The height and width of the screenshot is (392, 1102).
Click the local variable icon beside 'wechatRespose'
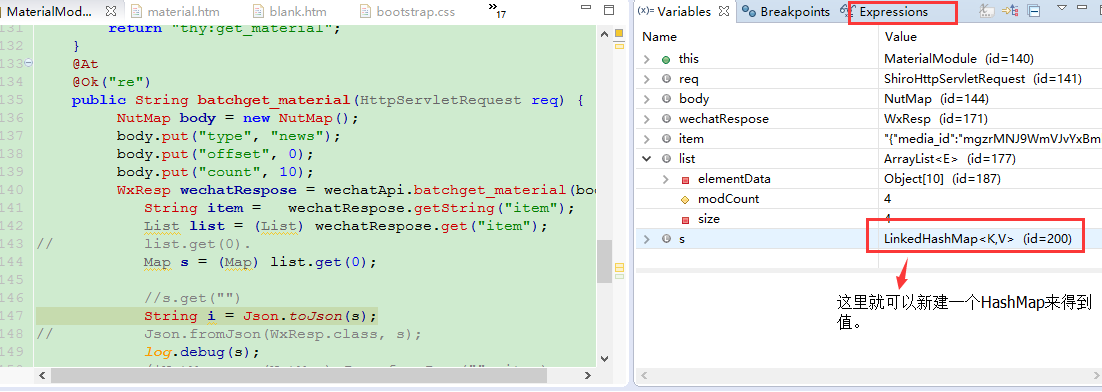click(666, 119)
